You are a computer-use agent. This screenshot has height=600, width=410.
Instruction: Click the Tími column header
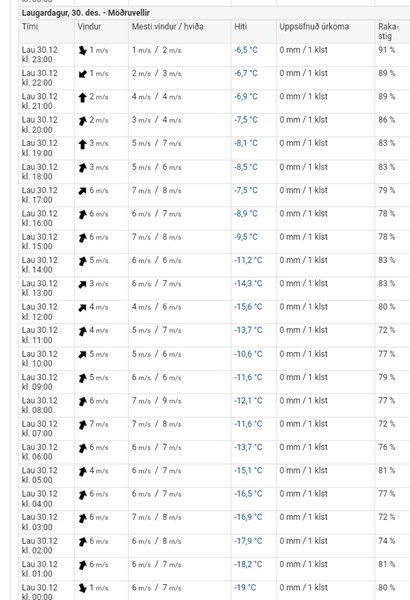30,27
